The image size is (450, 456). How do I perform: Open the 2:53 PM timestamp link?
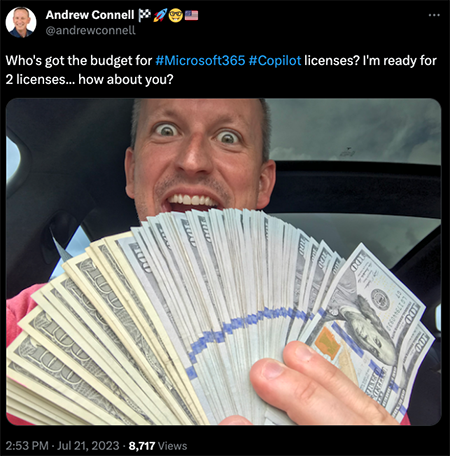(x=27, y=446)
